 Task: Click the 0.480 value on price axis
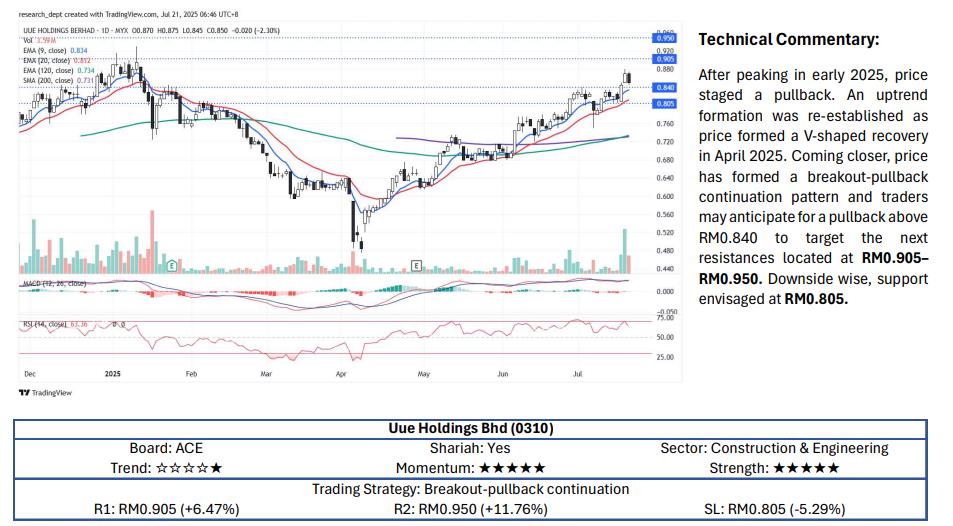coord(666,251)
